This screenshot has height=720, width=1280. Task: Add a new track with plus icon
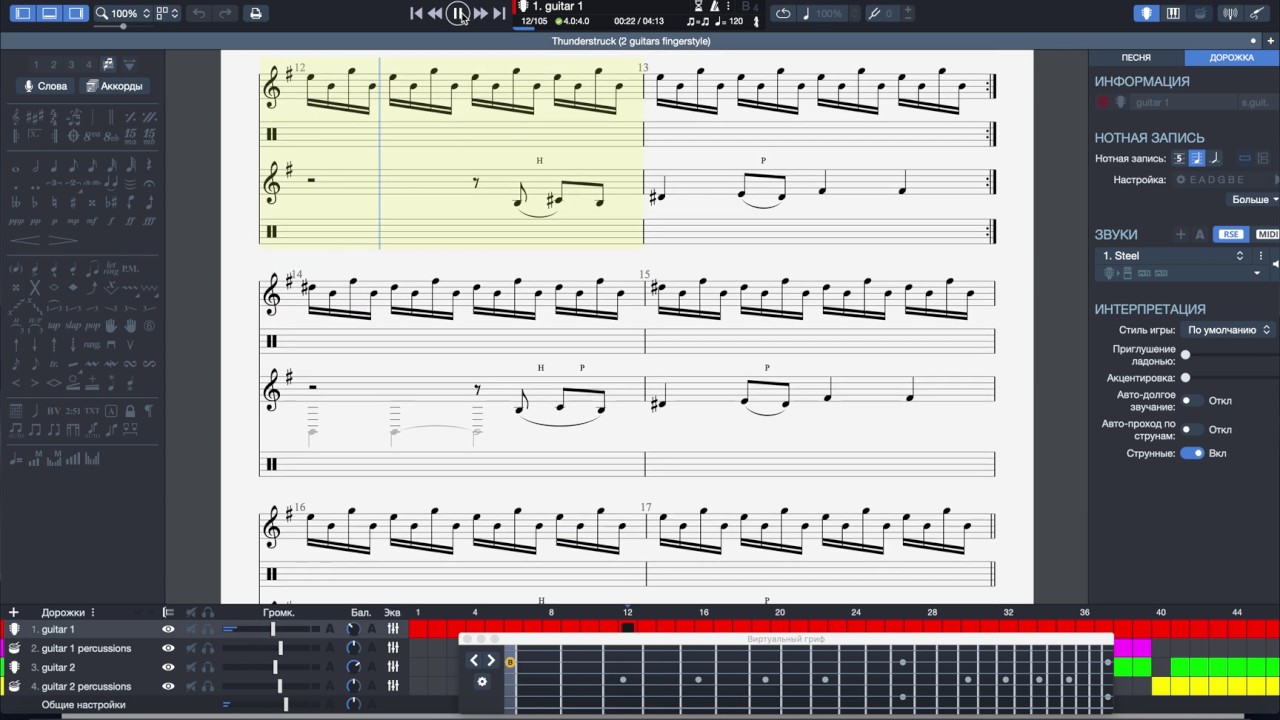(13, 612)
